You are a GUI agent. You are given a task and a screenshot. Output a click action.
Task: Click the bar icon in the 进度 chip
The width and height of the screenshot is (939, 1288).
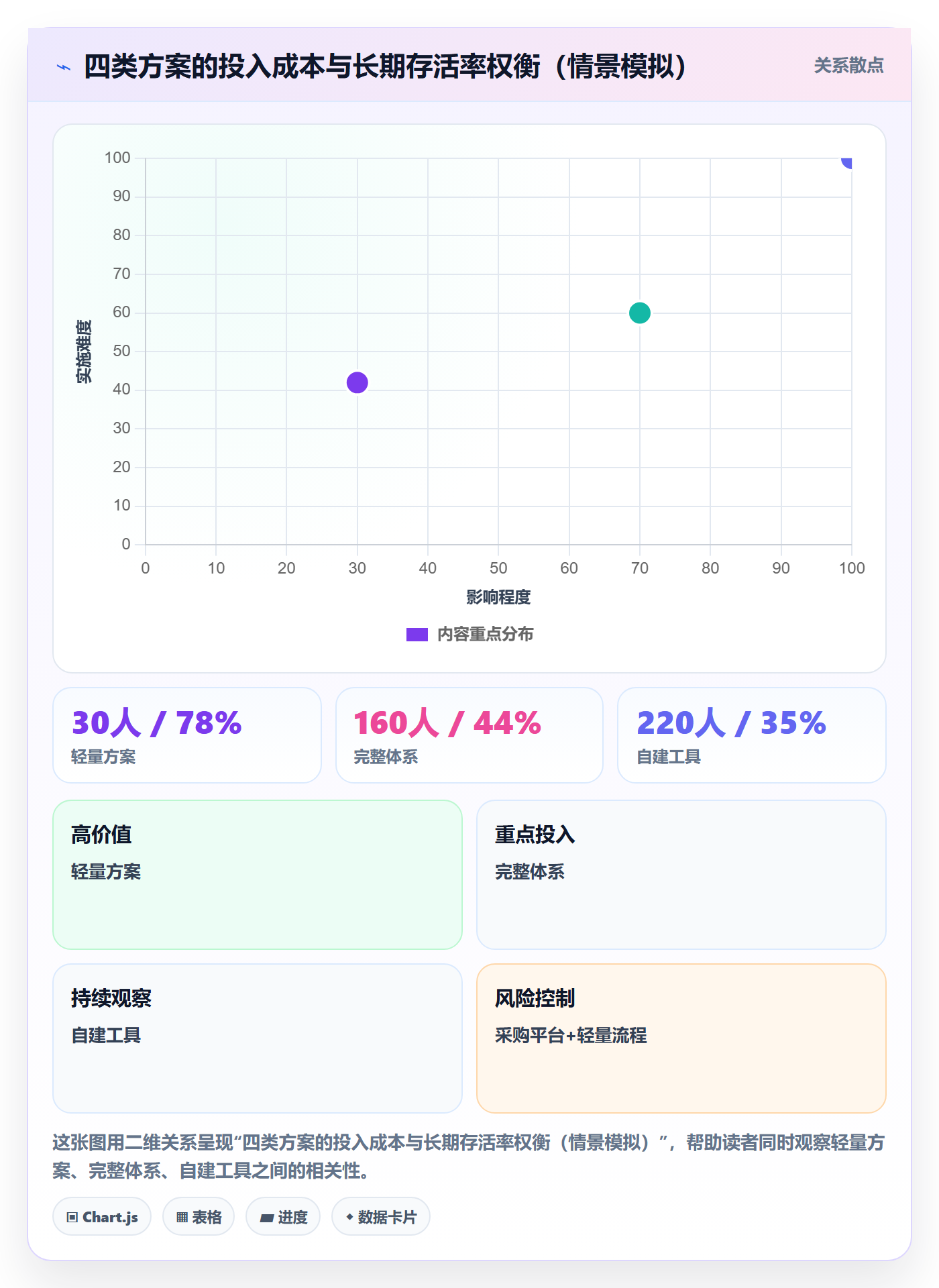pyautogui.click(x=266, y=1218)
